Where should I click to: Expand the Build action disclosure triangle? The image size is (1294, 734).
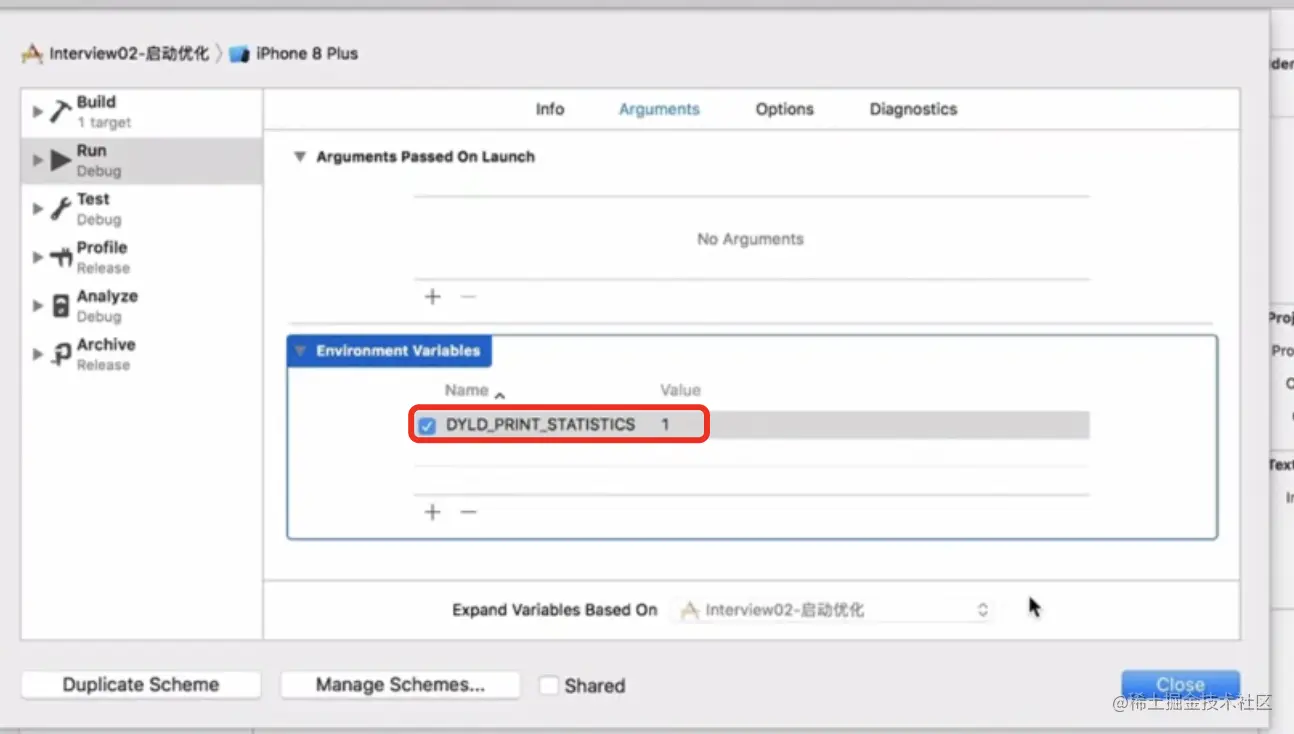38,111
